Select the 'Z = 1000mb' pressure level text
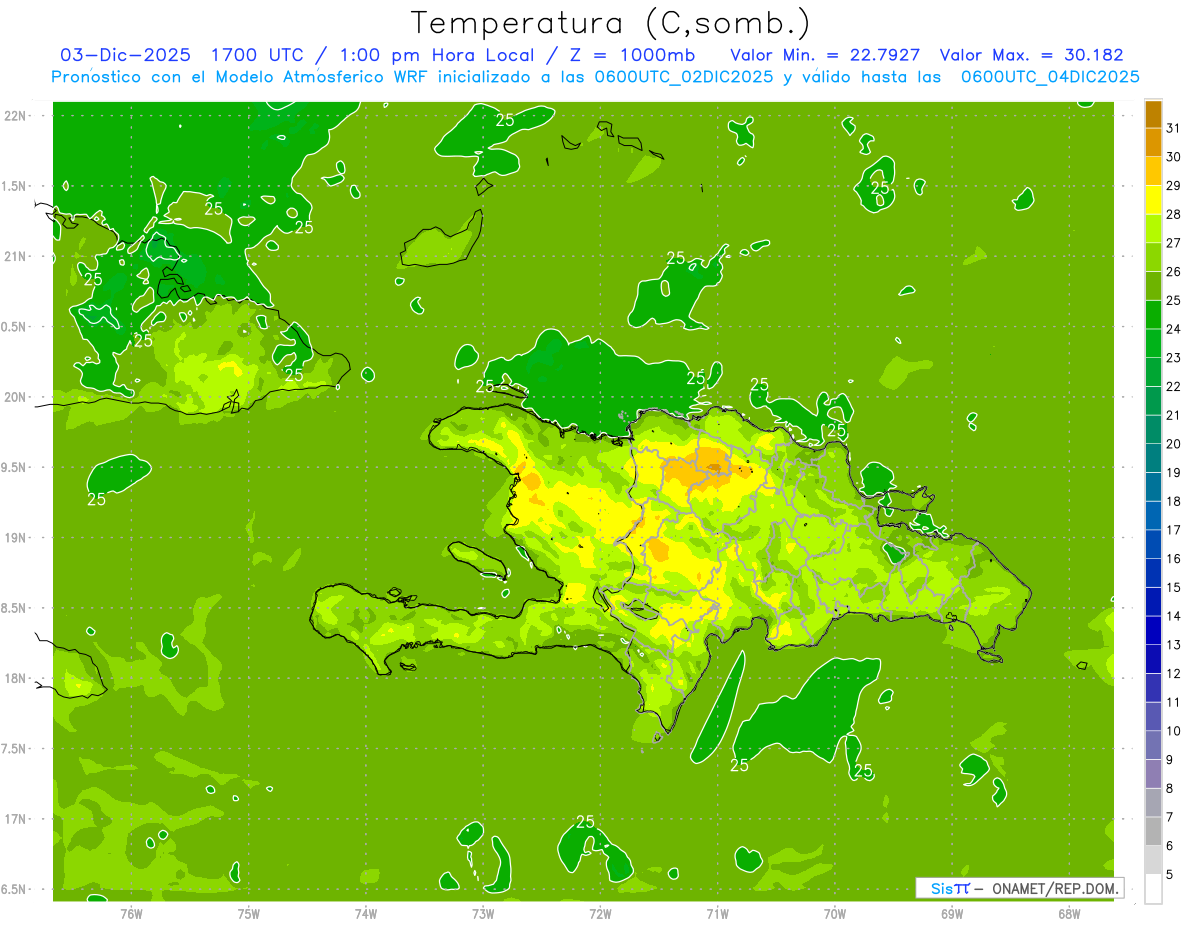1200x927 pixels. click(630, 55)
